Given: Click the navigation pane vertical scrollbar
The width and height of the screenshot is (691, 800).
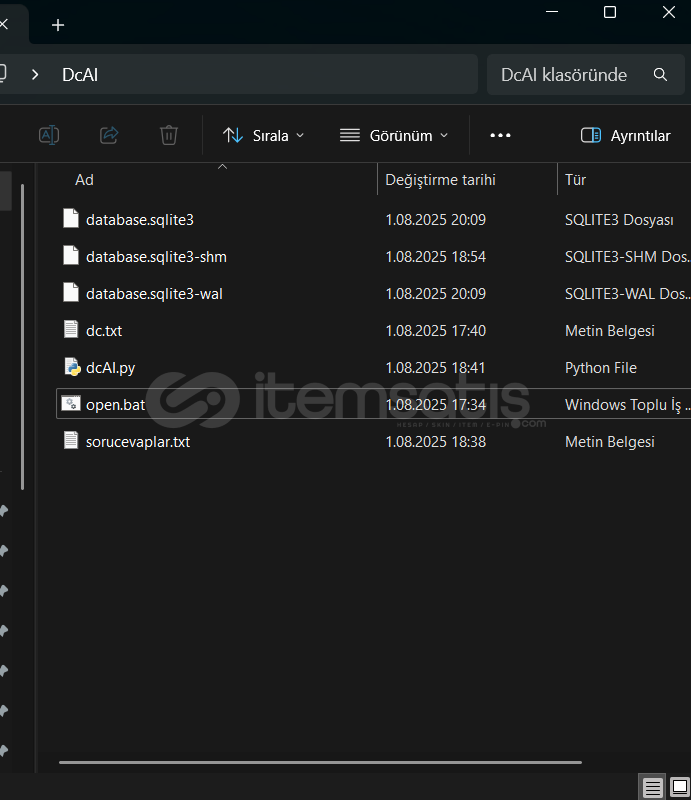Looking at the screenshot, I should point(22,337).
